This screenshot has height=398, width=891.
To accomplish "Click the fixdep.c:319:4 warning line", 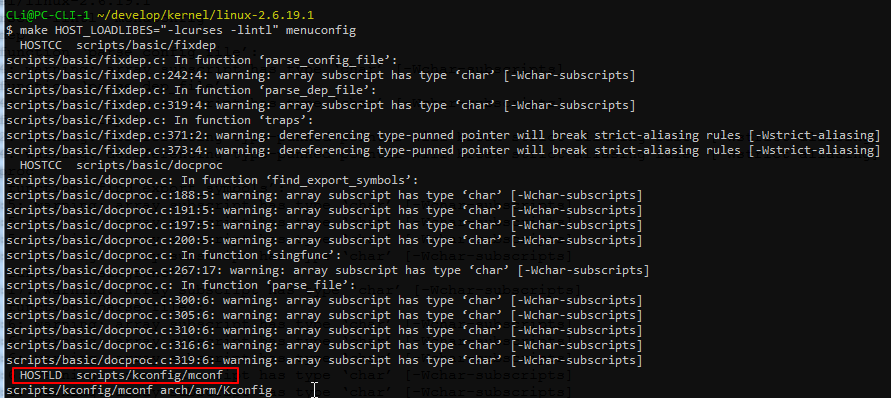I will [x=320, y=105].
